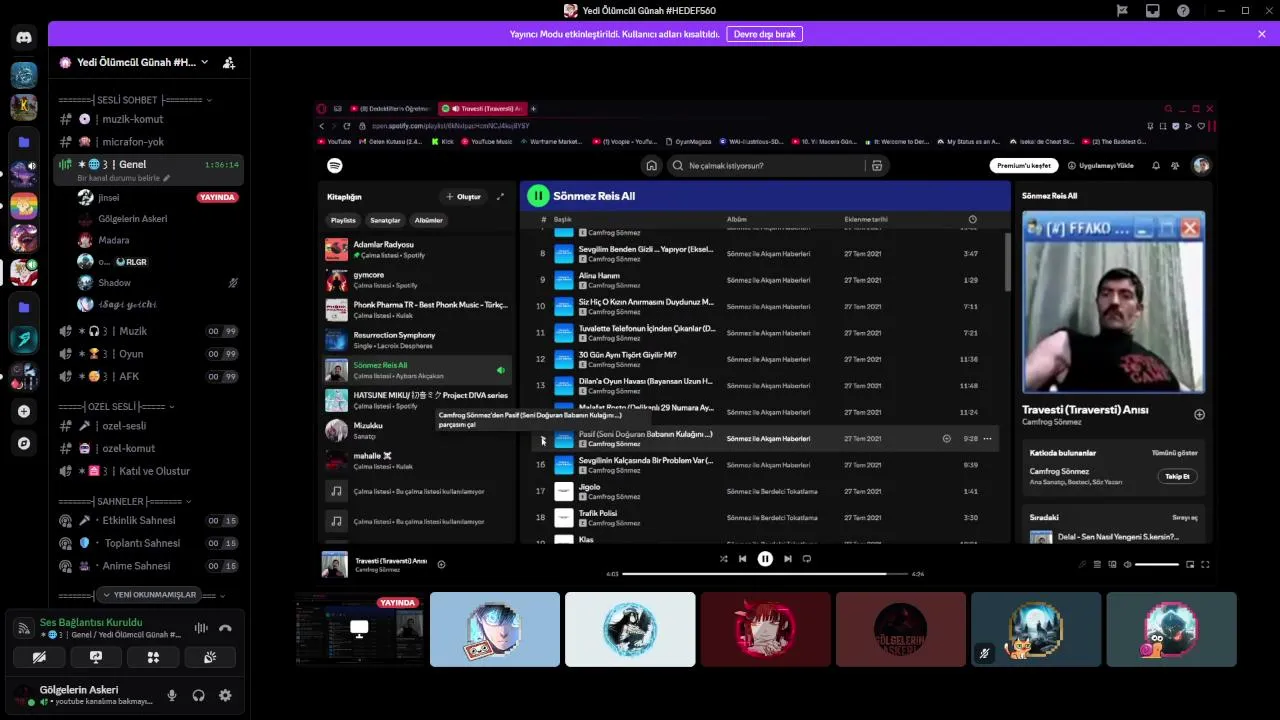
Task: Open Sırayı aç queue link
Action: click(1185, 517)
